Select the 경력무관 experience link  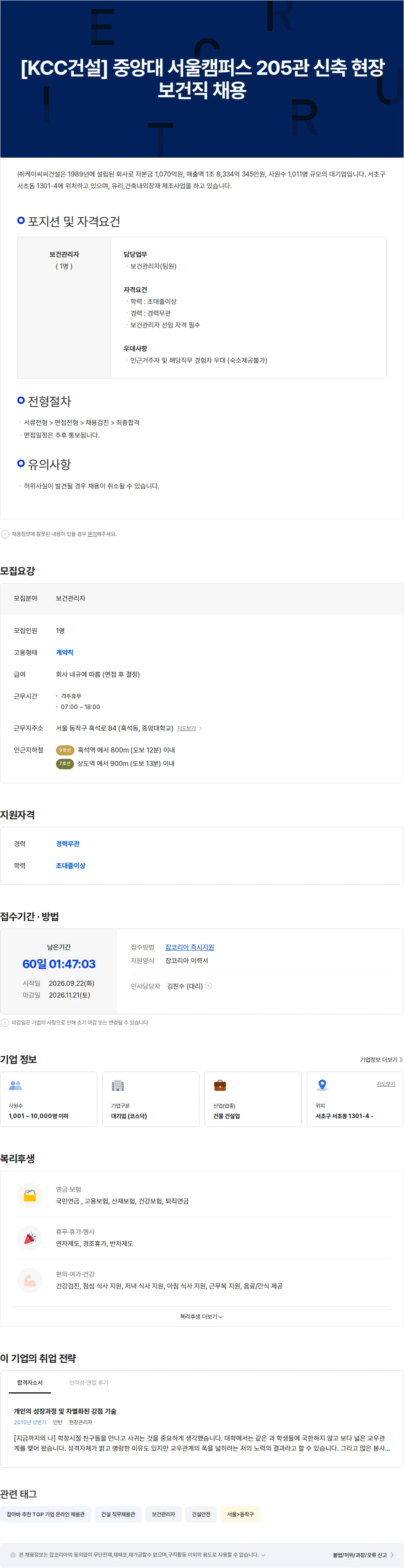click(x=68, y=844)
